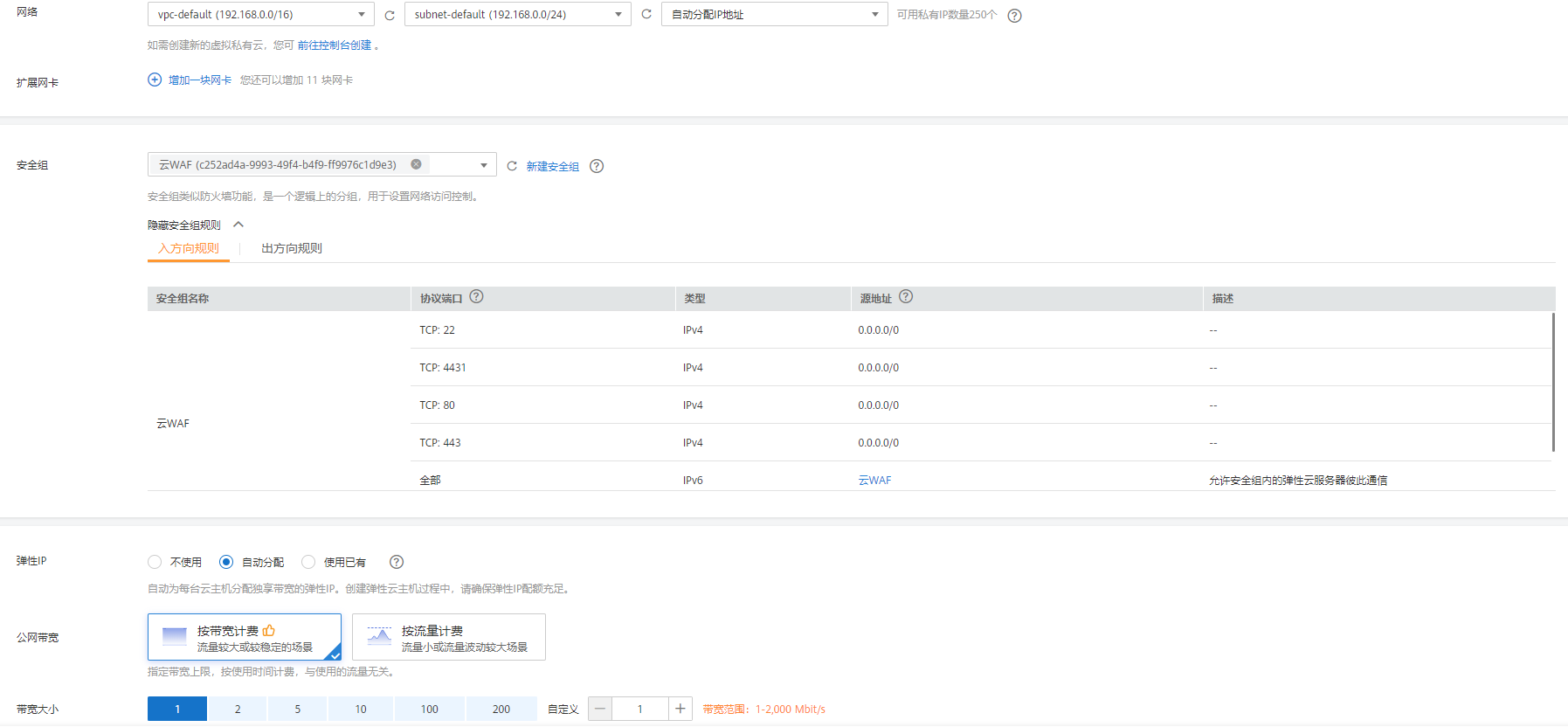The image size is (1568, 727).
Task: Open the vpc-default VPC dropdown
Action: click(x=260, y=15)
